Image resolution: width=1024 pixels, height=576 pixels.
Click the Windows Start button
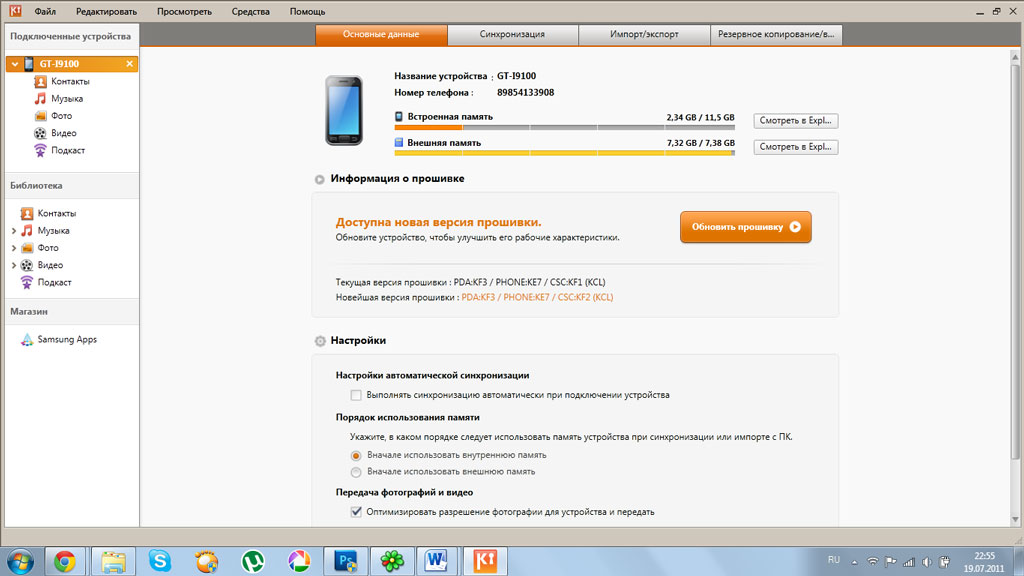(20, 562)
